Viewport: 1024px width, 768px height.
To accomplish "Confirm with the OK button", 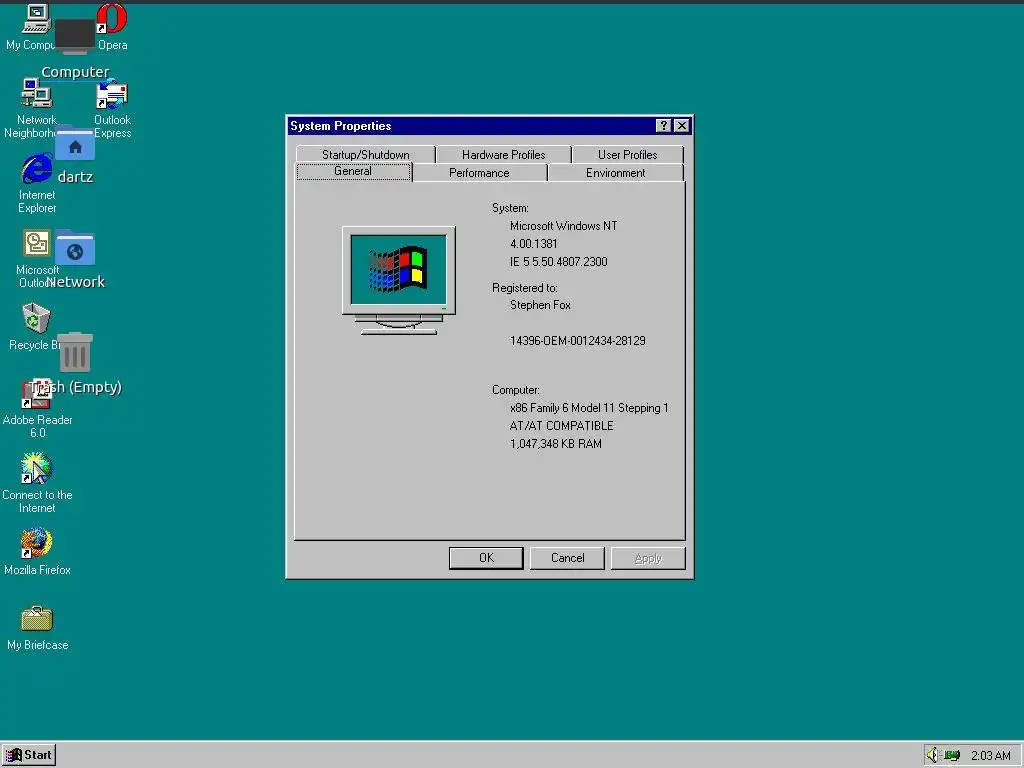I will coord(486,558).
